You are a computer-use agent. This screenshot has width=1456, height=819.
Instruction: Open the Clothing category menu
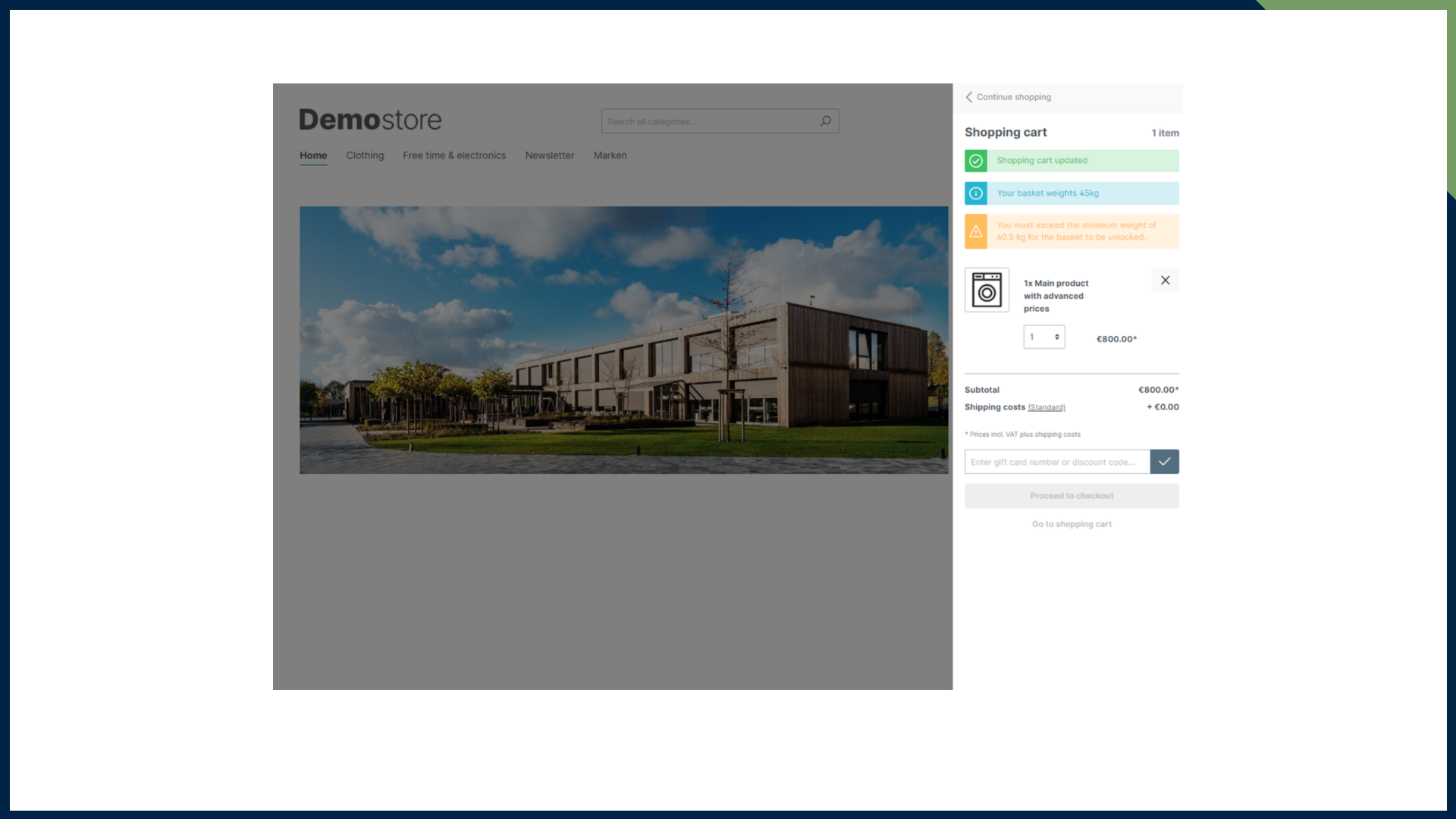[365, 155]
